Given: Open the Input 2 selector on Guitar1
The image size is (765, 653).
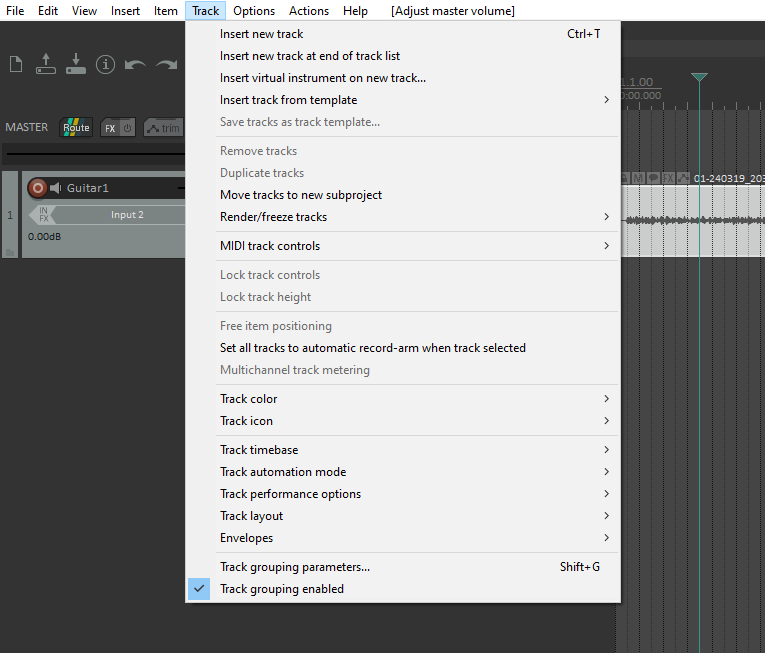Looking at the screenshot, I should [127, 215].
